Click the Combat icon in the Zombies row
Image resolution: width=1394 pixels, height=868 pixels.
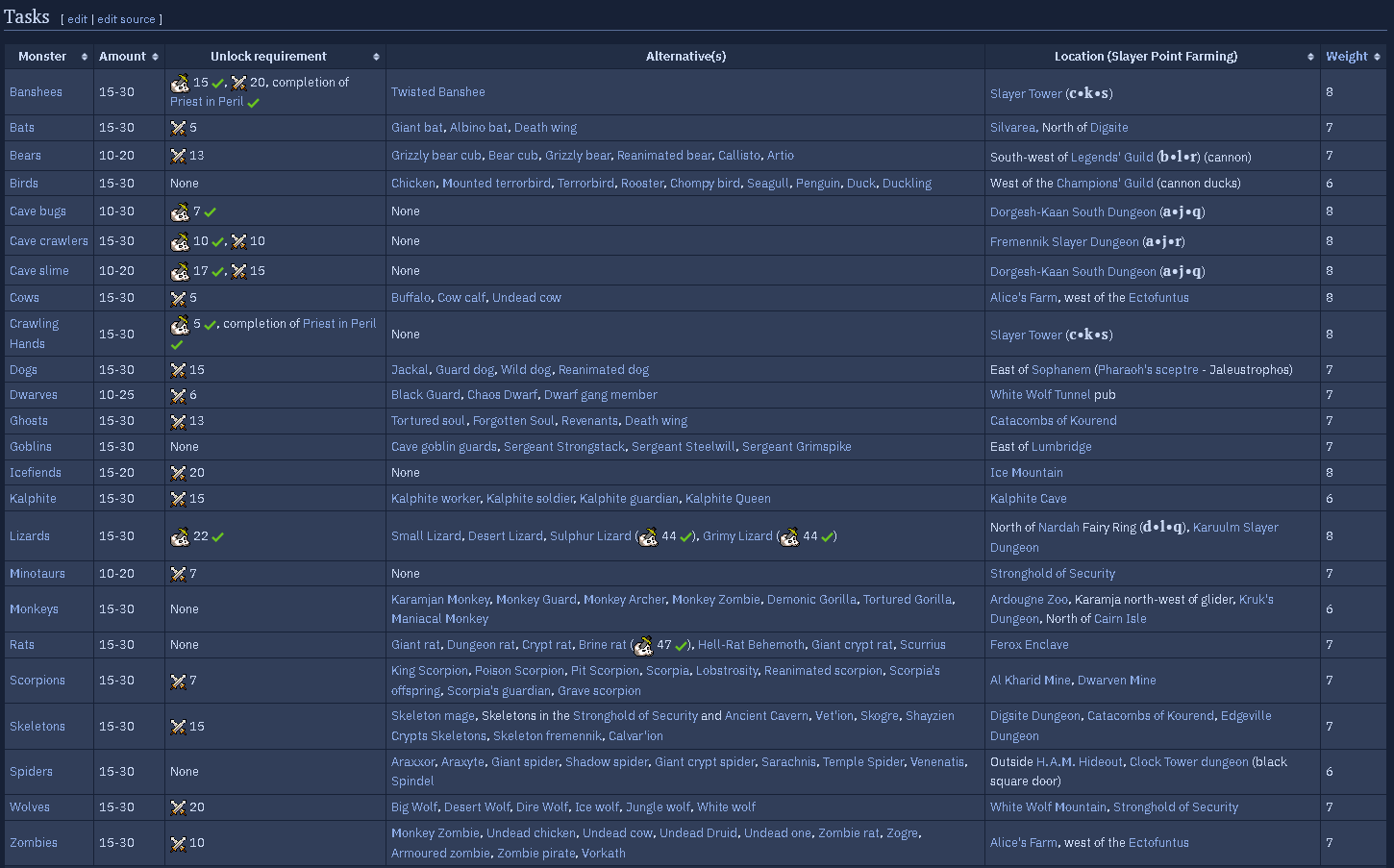[x=178, y=843]
